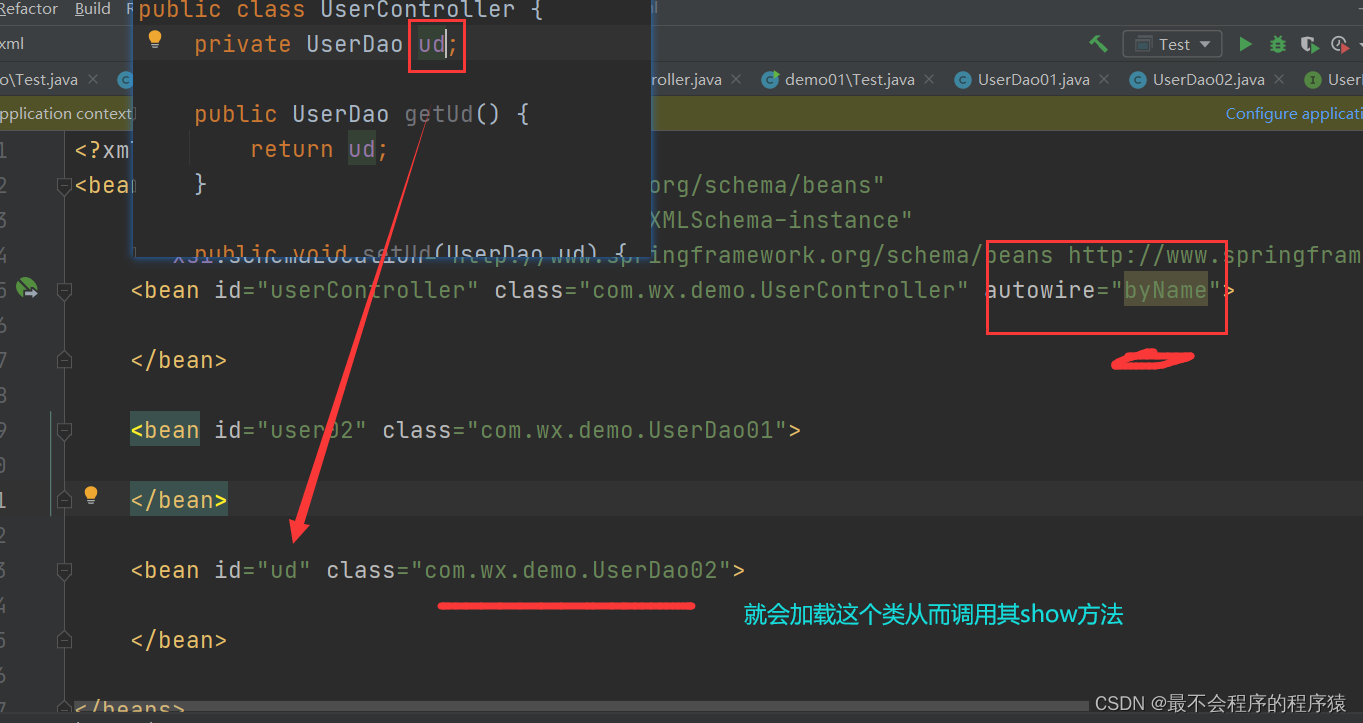Click the UserController class name in popup
This screenshot has height=723, width=1363.
pos(418,11)
